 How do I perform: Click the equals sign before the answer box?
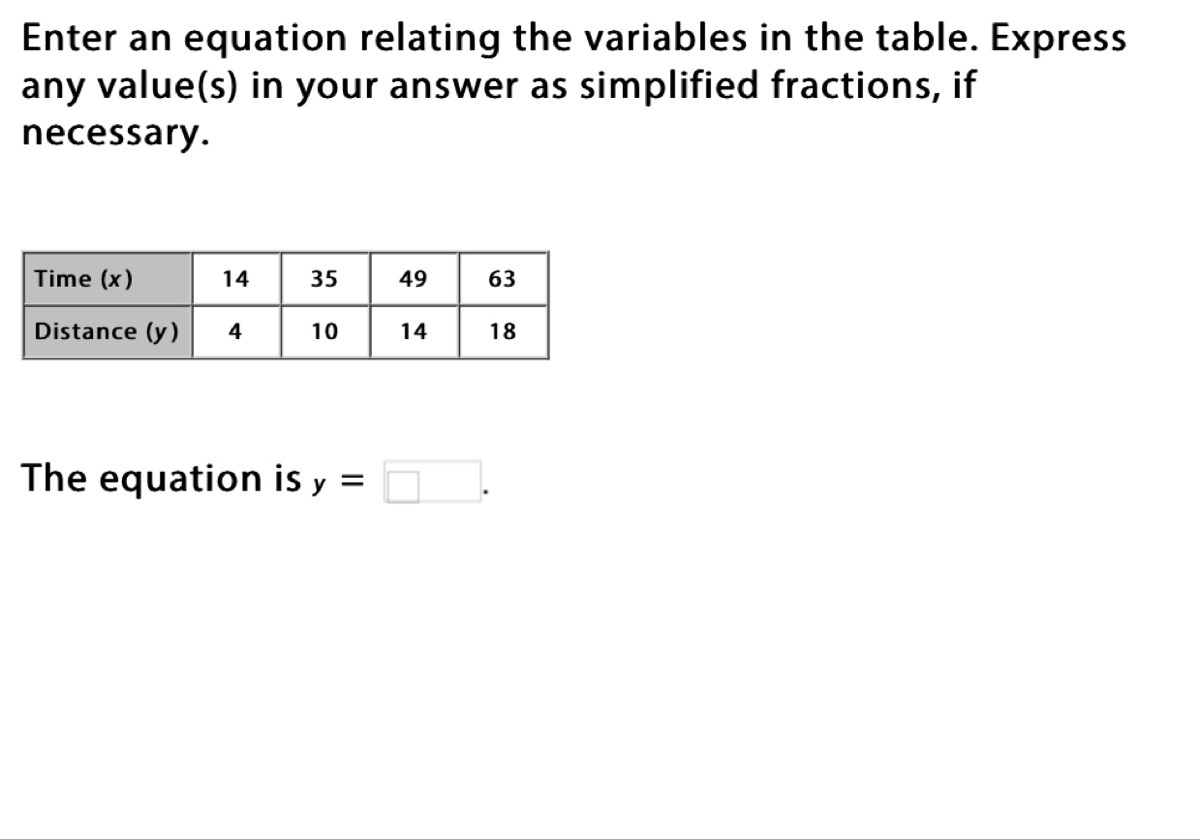pyautogui.click(x=351, y=482)
